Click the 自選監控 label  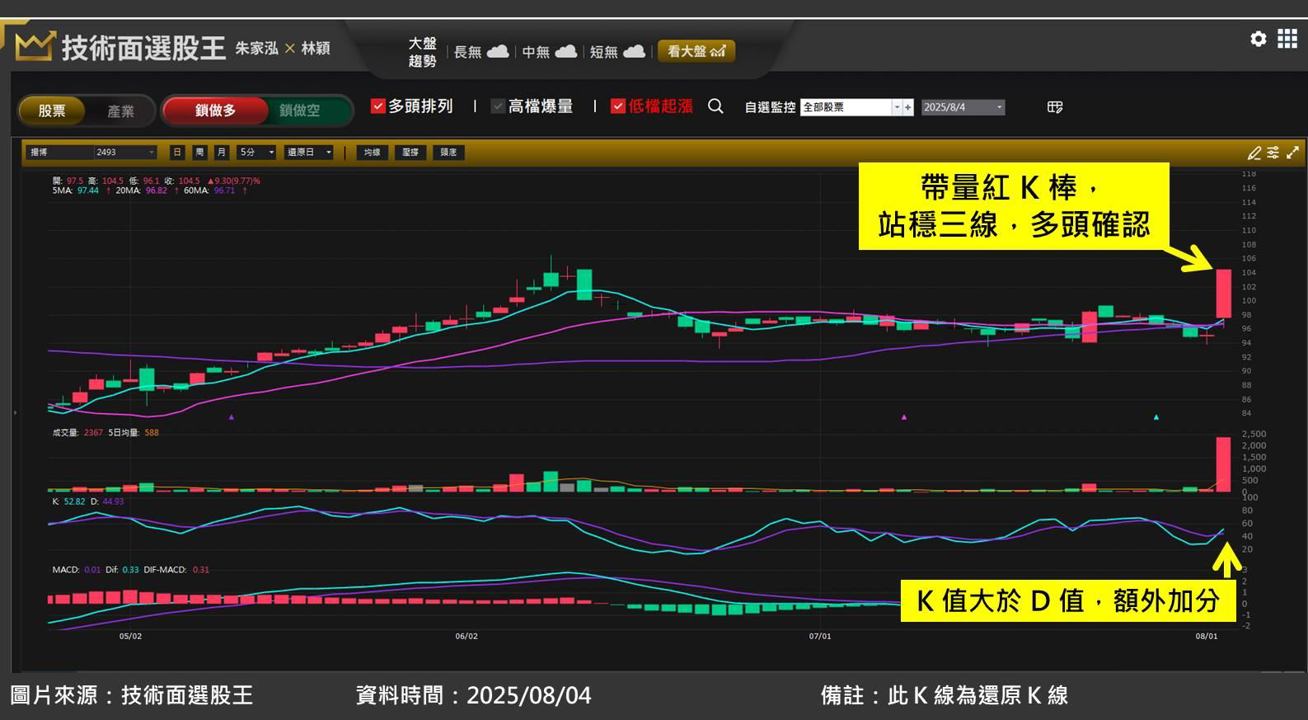770,107
